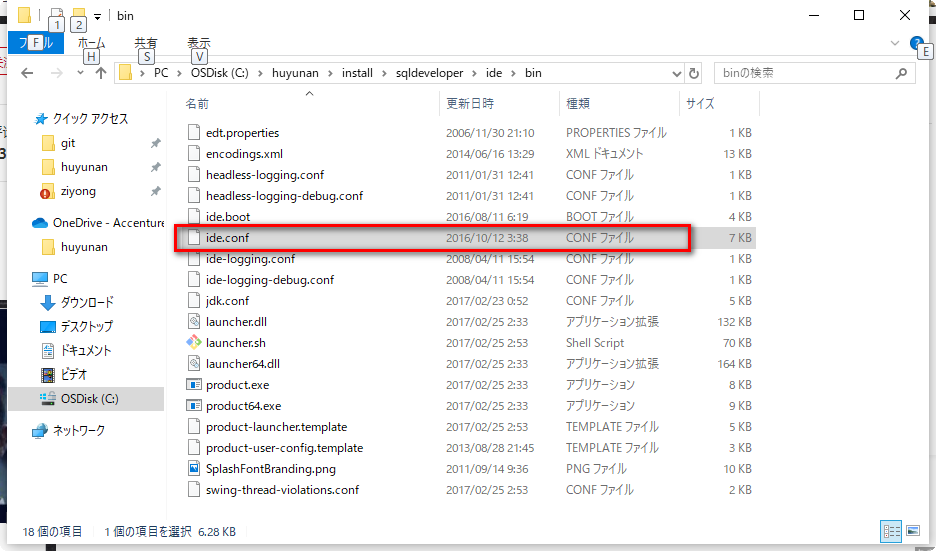Open recent locations dropdown beside forward arrow
The image size is (936, 551).
[80, 73]
